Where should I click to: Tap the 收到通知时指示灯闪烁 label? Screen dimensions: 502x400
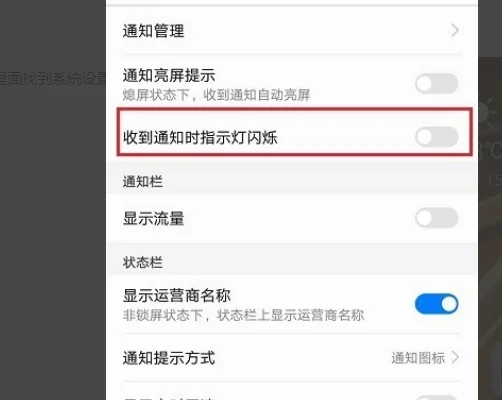click(200, 137)
